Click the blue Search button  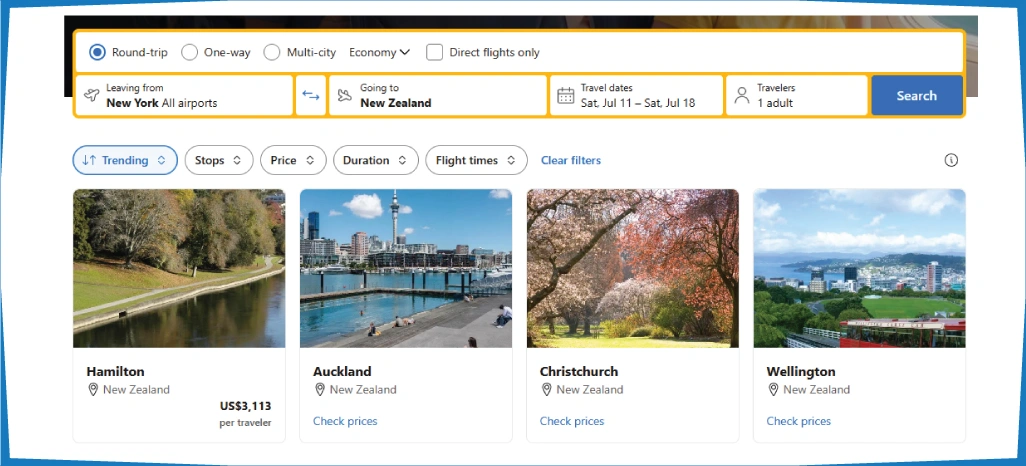point(917,96)
